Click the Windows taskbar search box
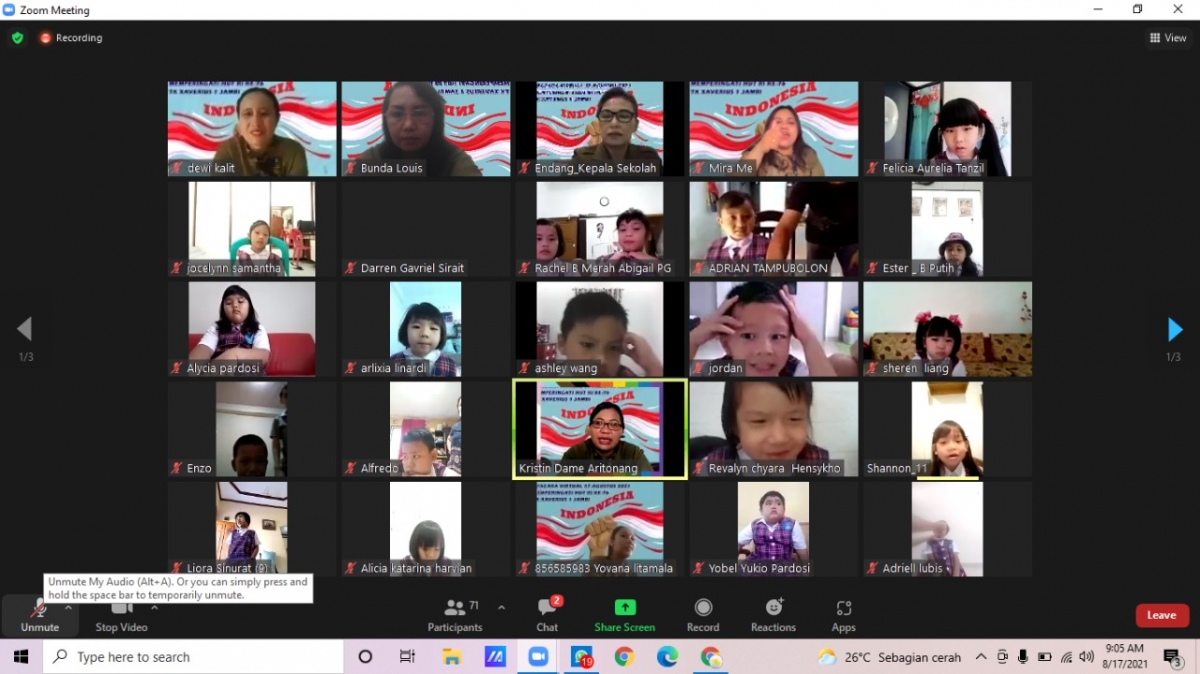The width and height of the screenshot is (1200, 674). pyautogui.click(x=195, y=657)
